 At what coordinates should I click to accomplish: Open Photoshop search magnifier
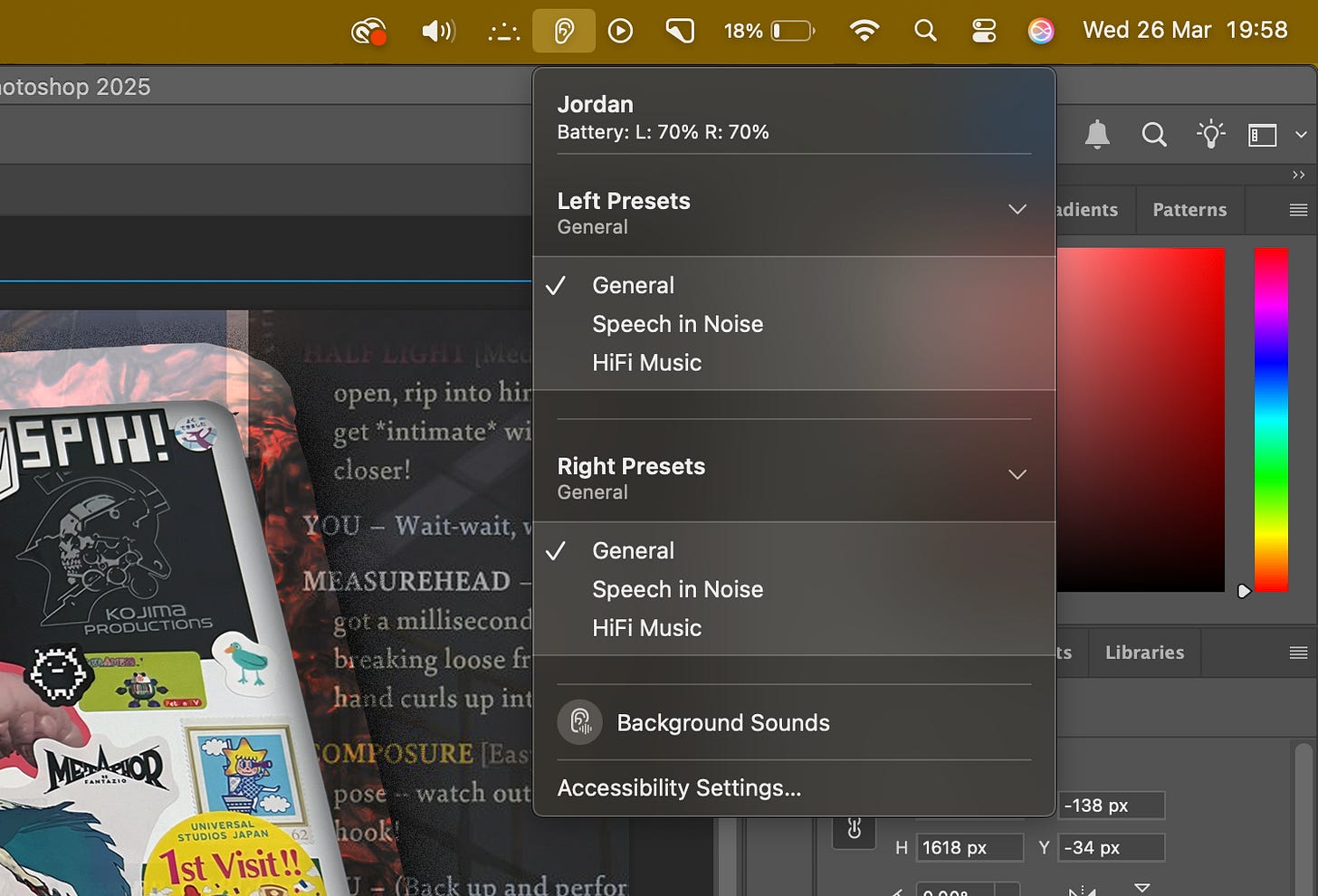tap(1154, 135)
